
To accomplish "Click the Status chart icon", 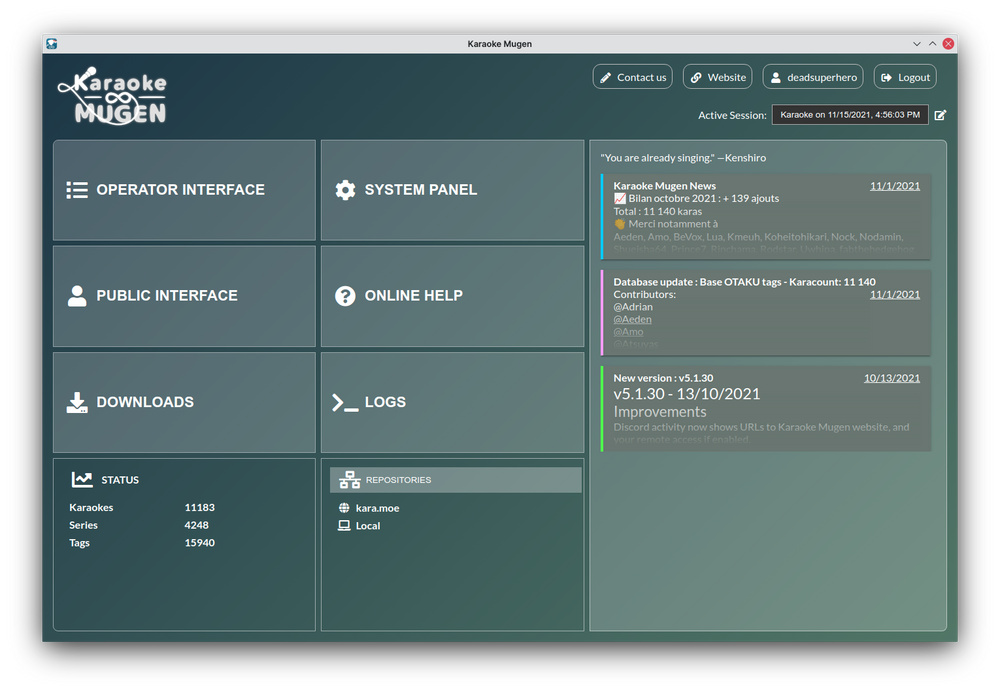I will 82,480.
